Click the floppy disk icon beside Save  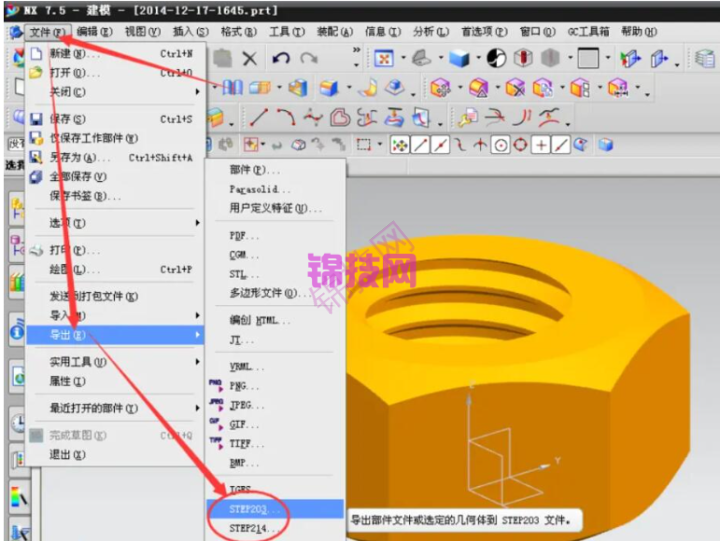click(36, 119)
